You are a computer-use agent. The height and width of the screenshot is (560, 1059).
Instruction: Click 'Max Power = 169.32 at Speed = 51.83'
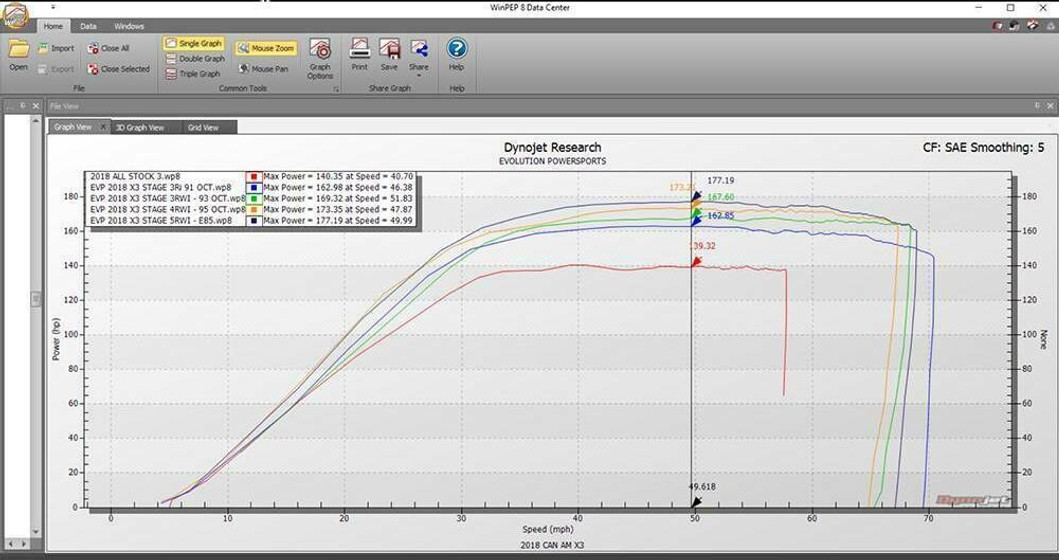[338, 199]
